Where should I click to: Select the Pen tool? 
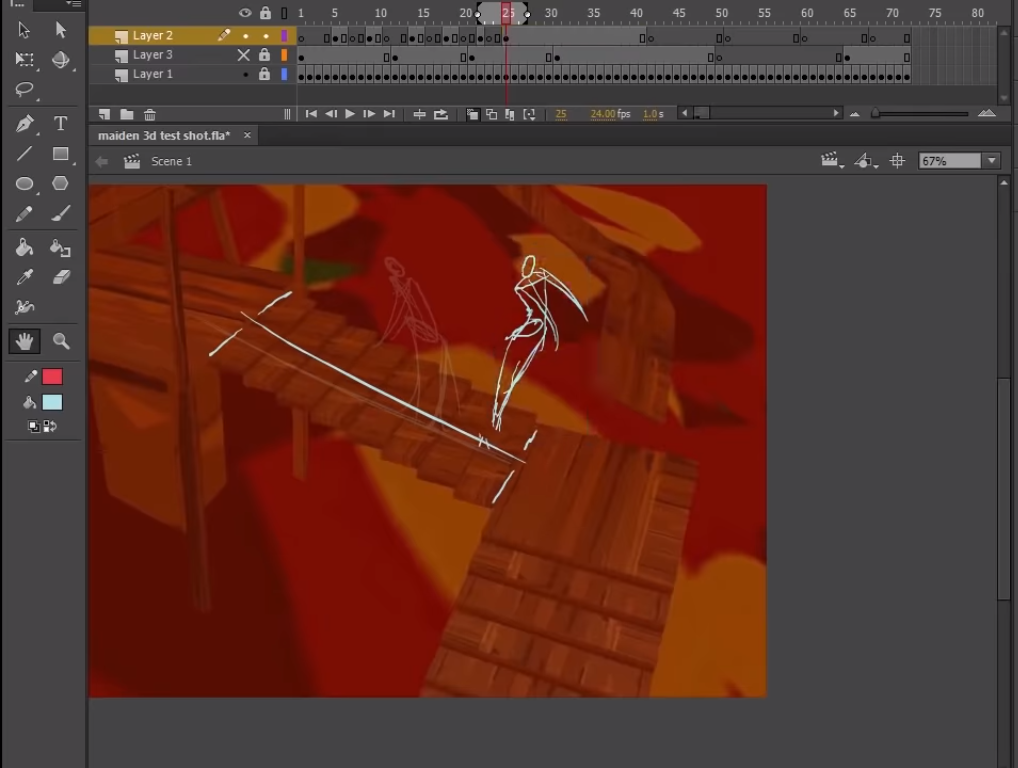point(25,123)
